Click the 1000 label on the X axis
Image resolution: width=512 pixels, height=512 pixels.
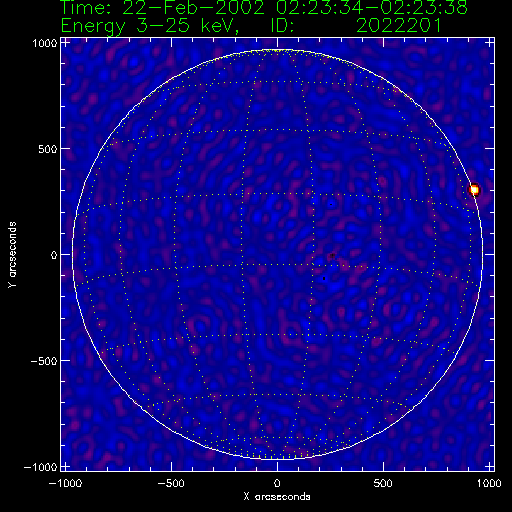489,483
